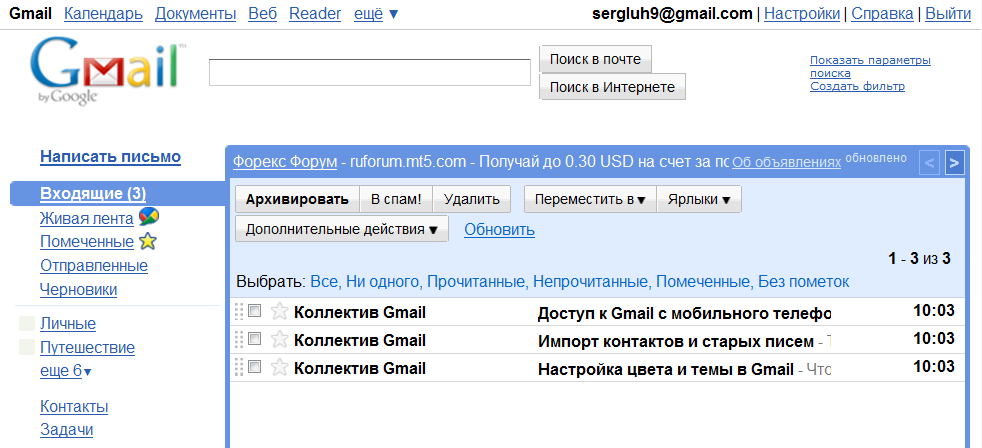Screen dimensions: 982x448
Task: Click color swatch of Путешествие label
Action: pos(27,348)
